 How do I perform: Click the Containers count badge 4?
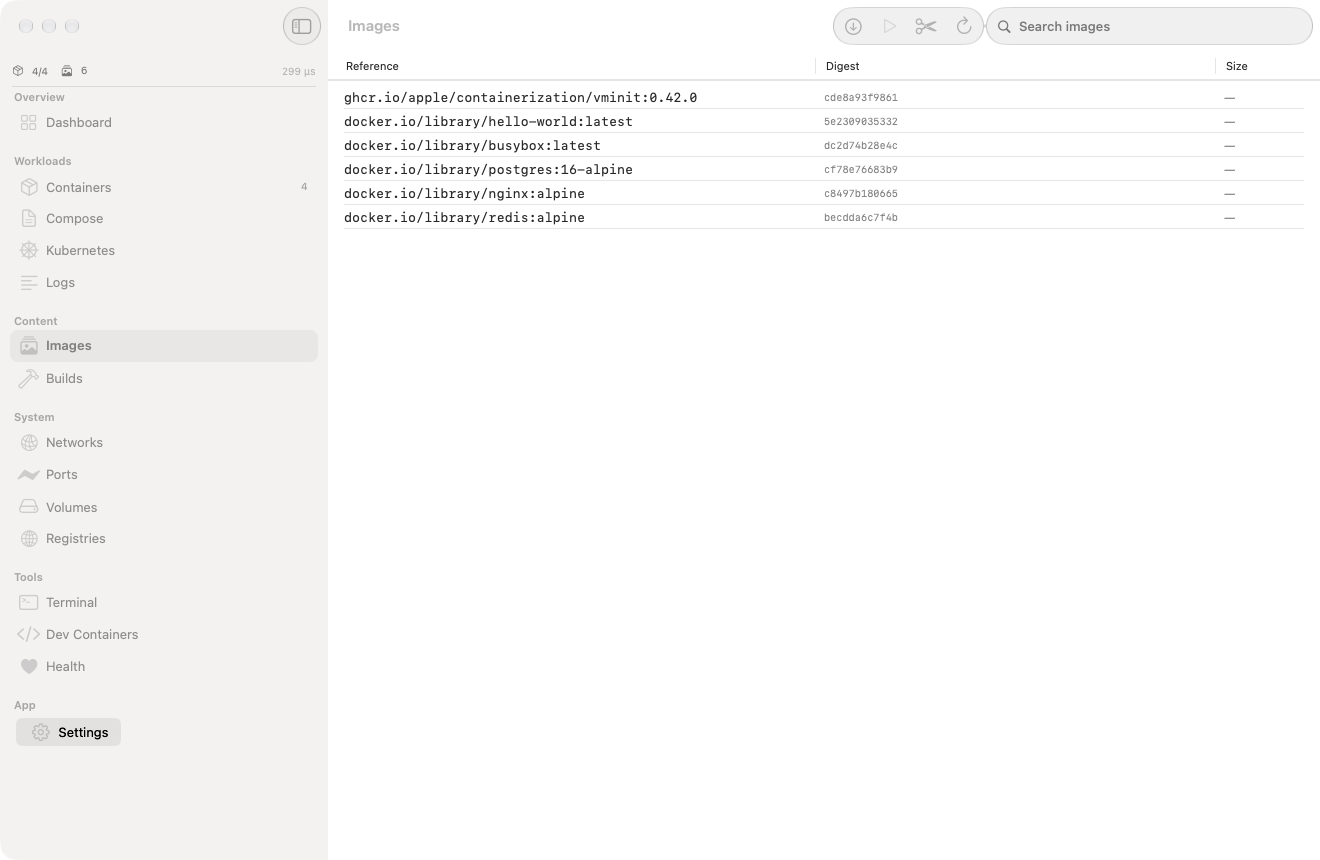[304, 187]
